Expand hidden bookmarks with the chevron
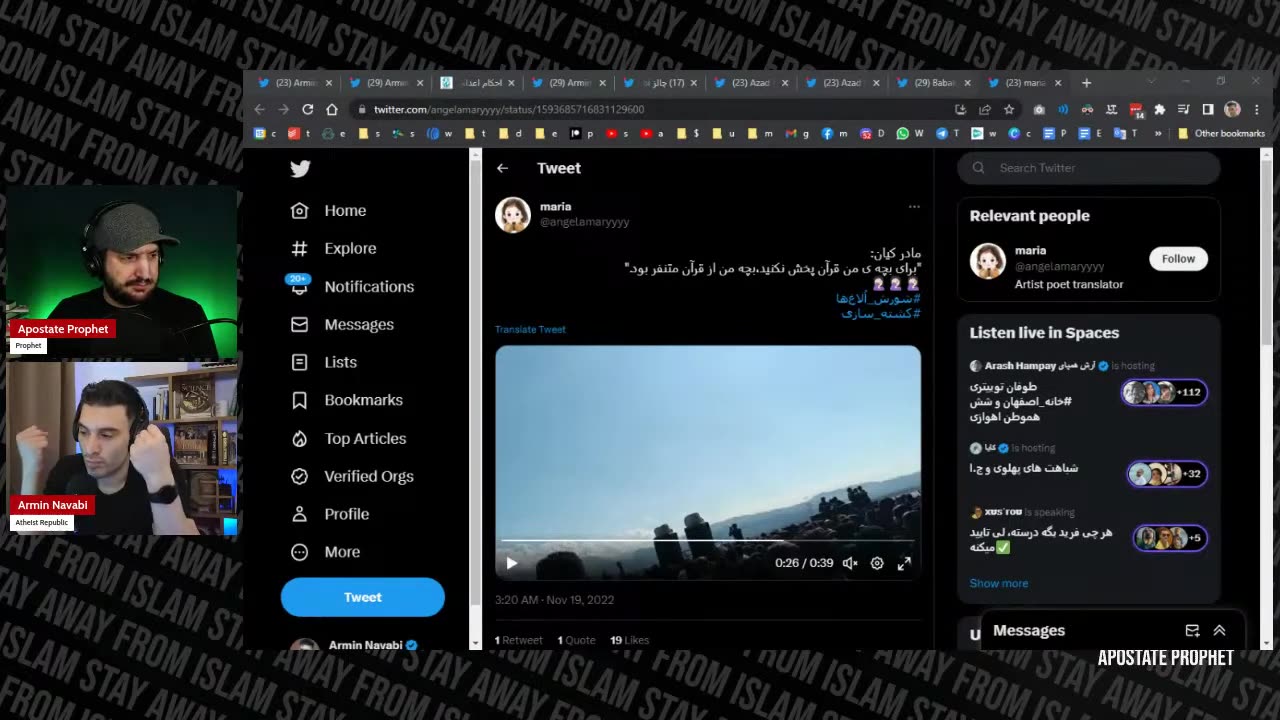 (x=1158, y=133)
